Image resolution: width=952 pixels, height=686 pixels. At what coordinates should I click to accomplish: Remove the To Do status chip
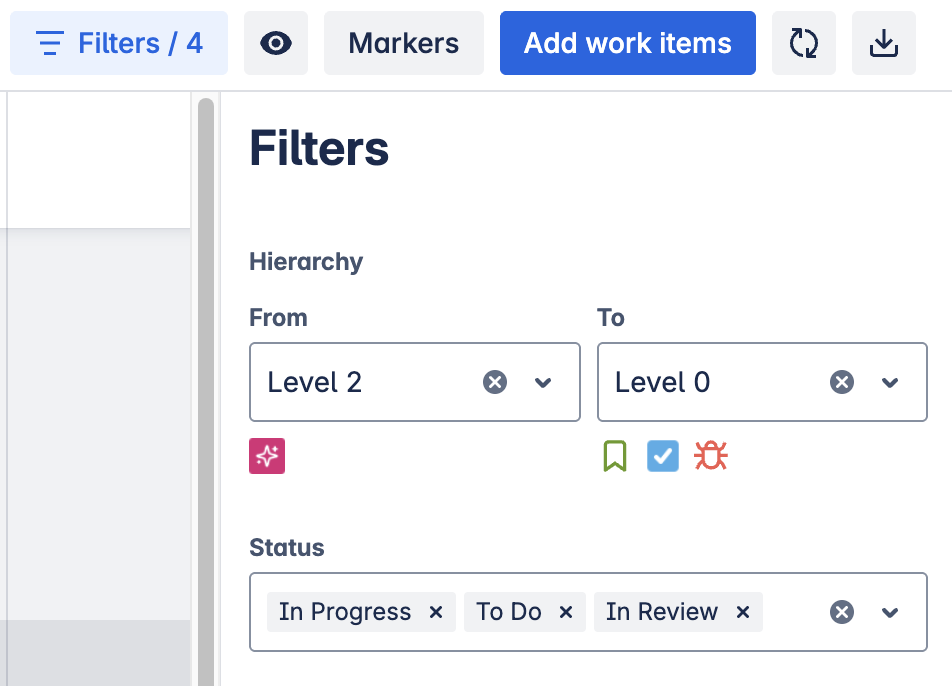coord(566,612)
